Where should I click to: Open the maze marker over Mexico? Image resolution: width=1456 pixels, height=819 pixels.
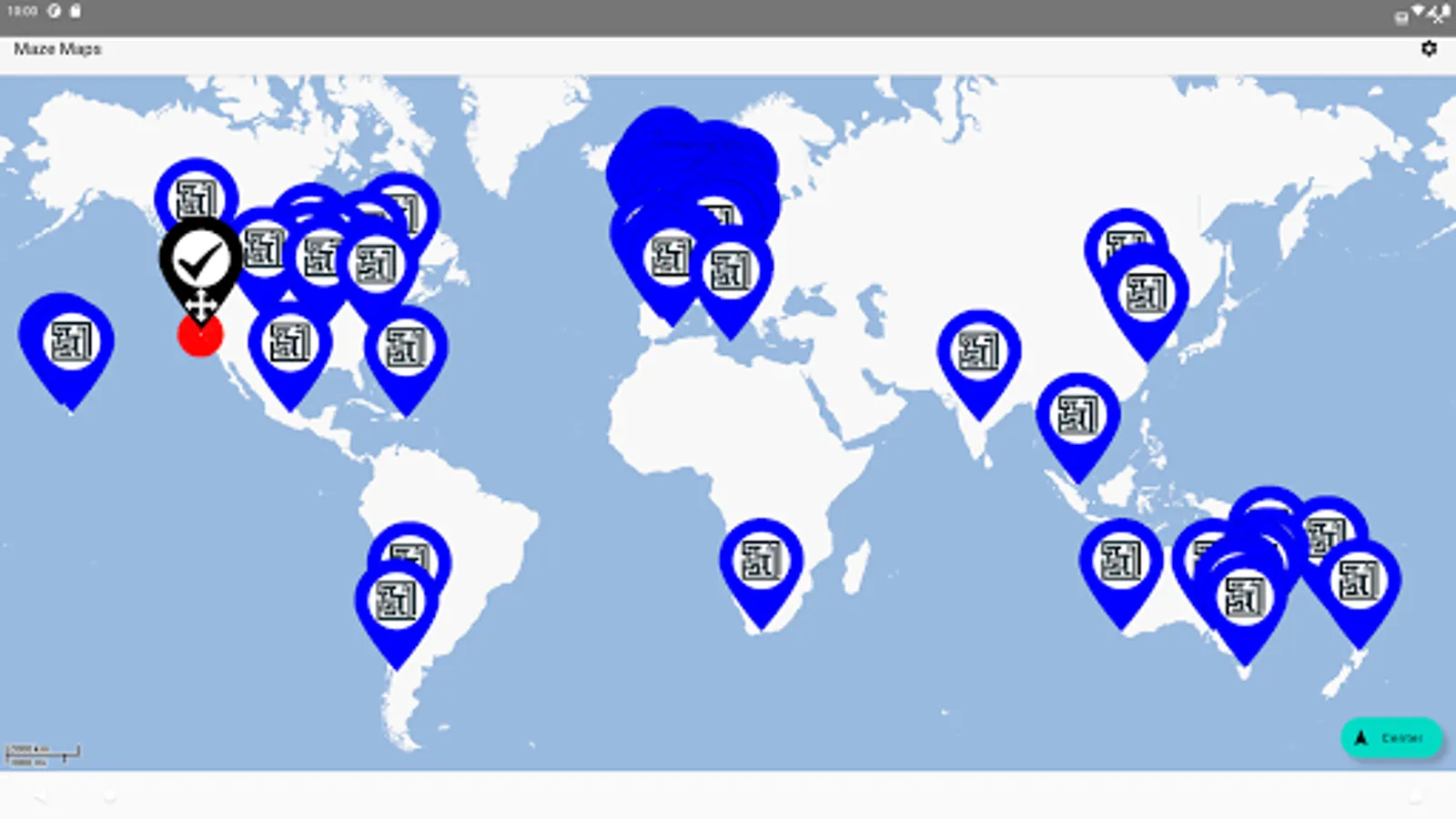(x=290, y=344)
